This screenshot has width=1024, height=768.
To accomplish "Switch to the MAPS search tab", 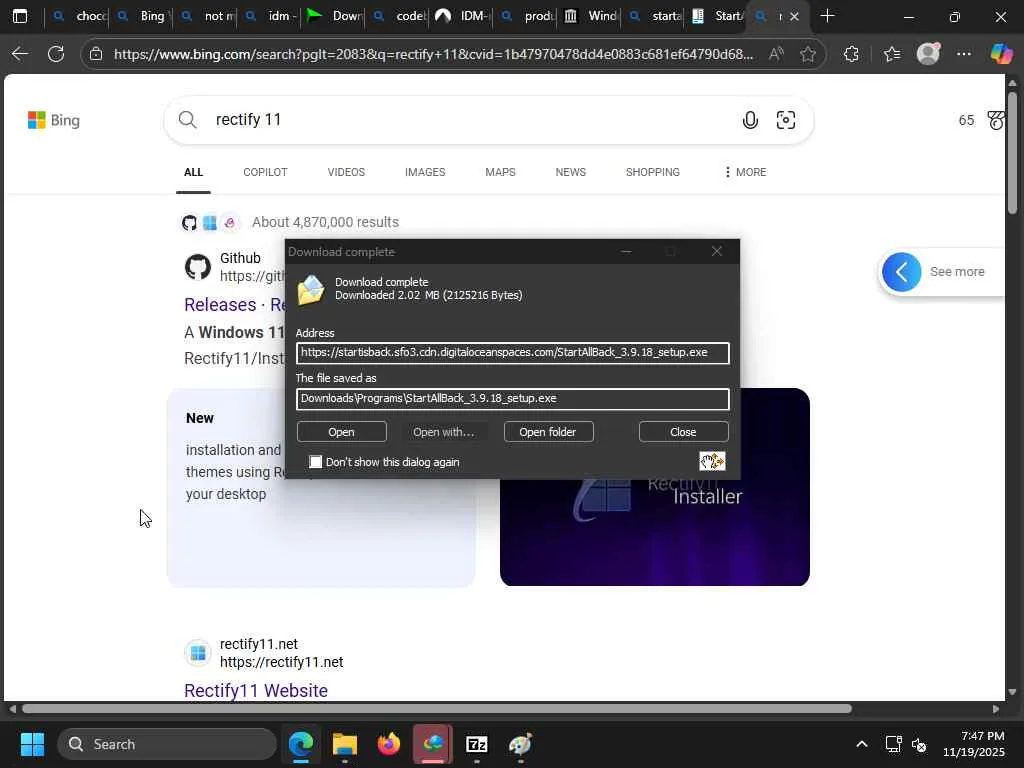I will point(500,172).
